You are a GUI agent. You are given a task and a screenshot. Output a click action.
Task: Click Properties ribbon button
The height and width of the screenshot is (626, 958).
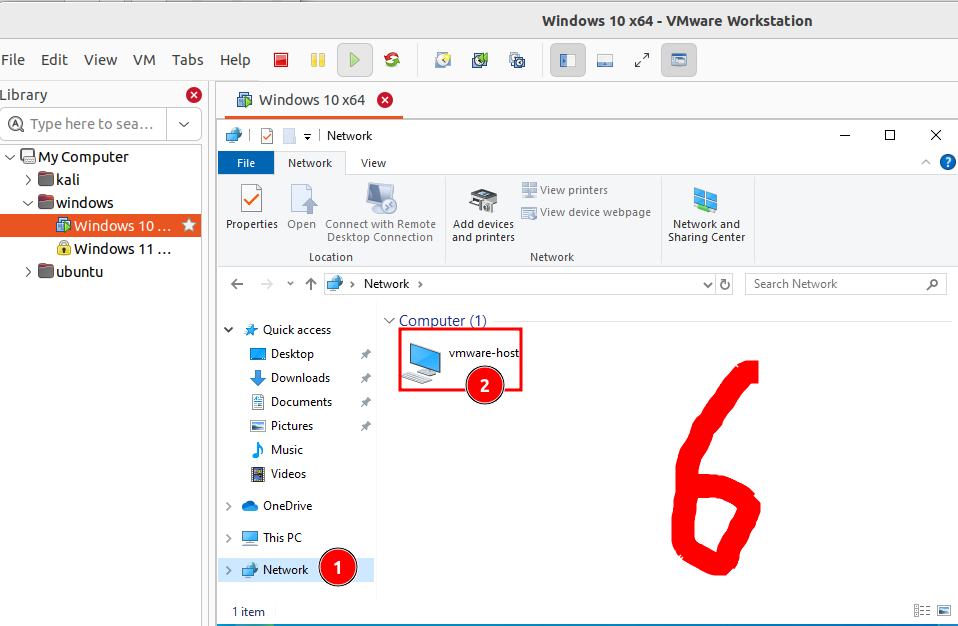[x=252, y=206]
